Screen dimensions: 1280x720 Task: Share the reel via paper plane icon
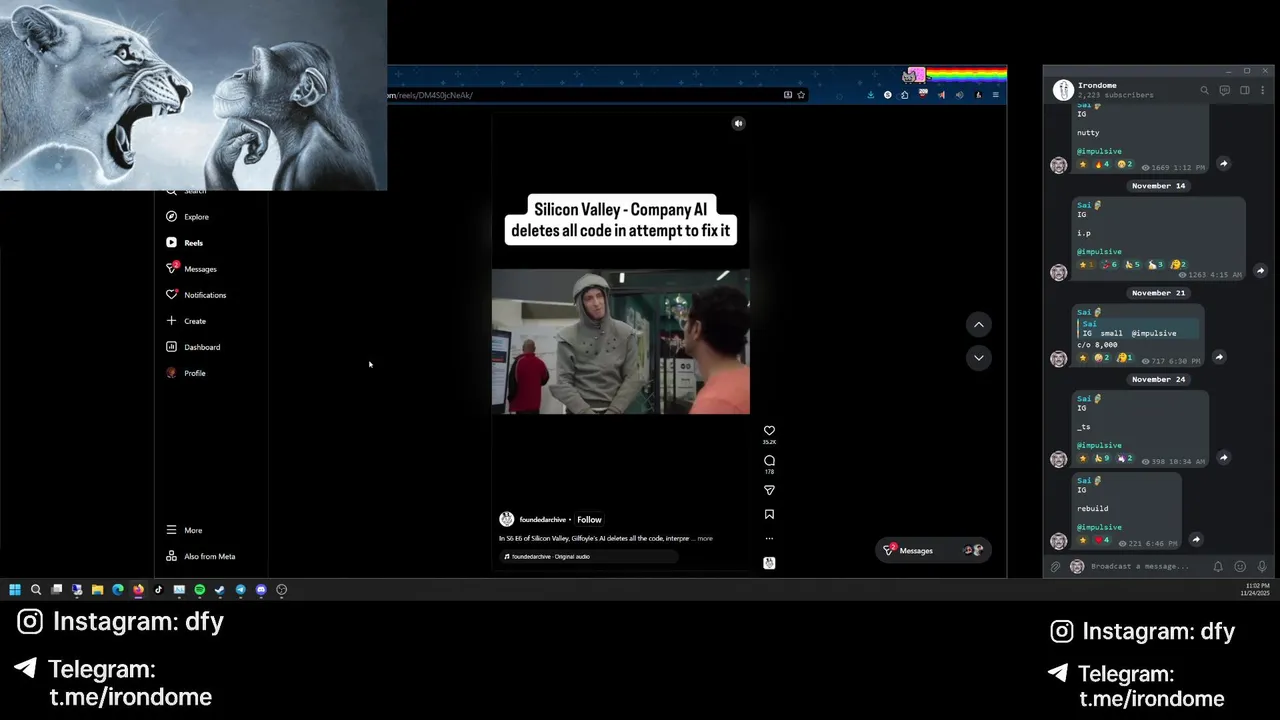pyautogui.click(x=769, y=490)
